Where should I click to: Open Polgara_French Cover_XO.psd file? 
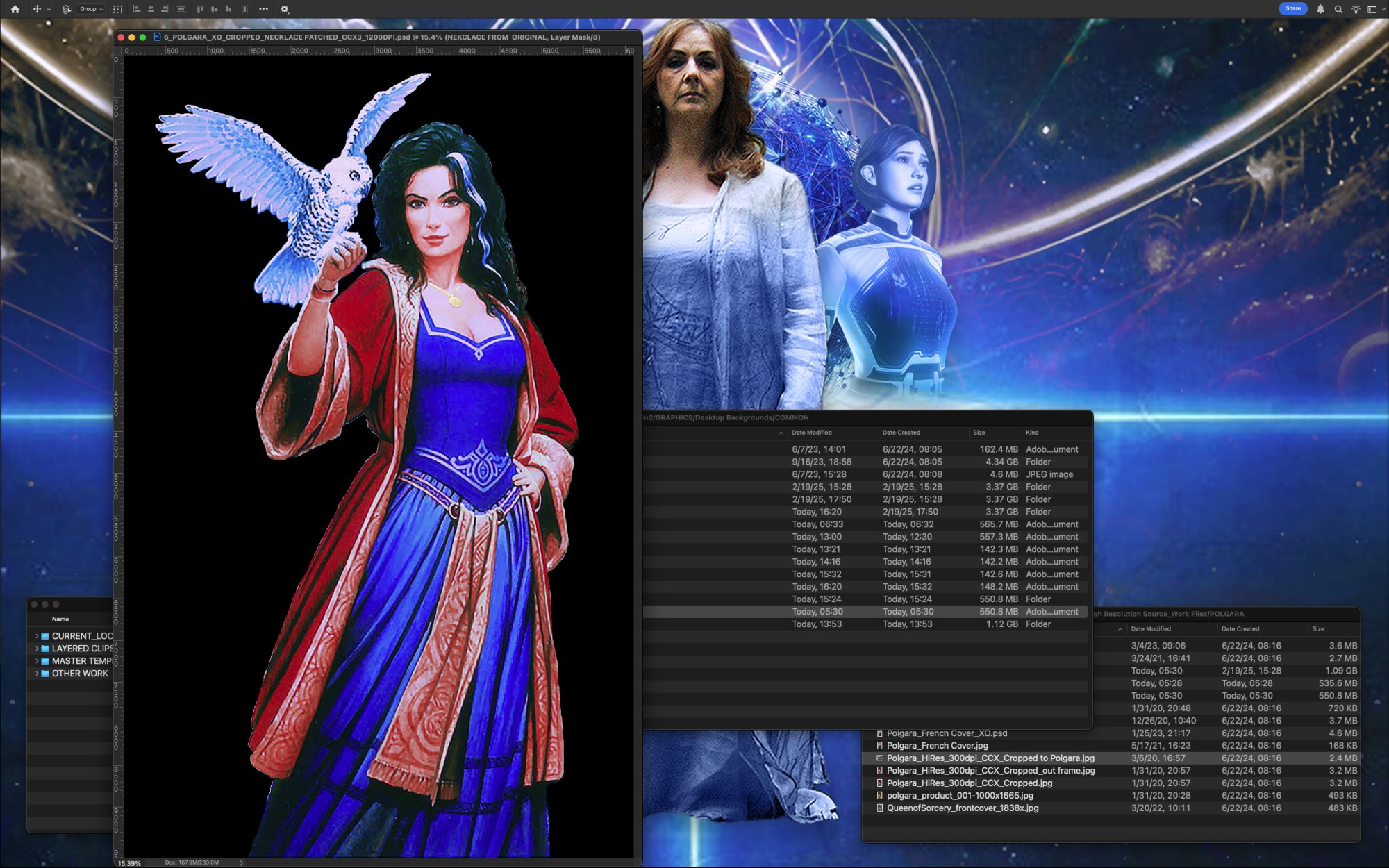point(947,733)
